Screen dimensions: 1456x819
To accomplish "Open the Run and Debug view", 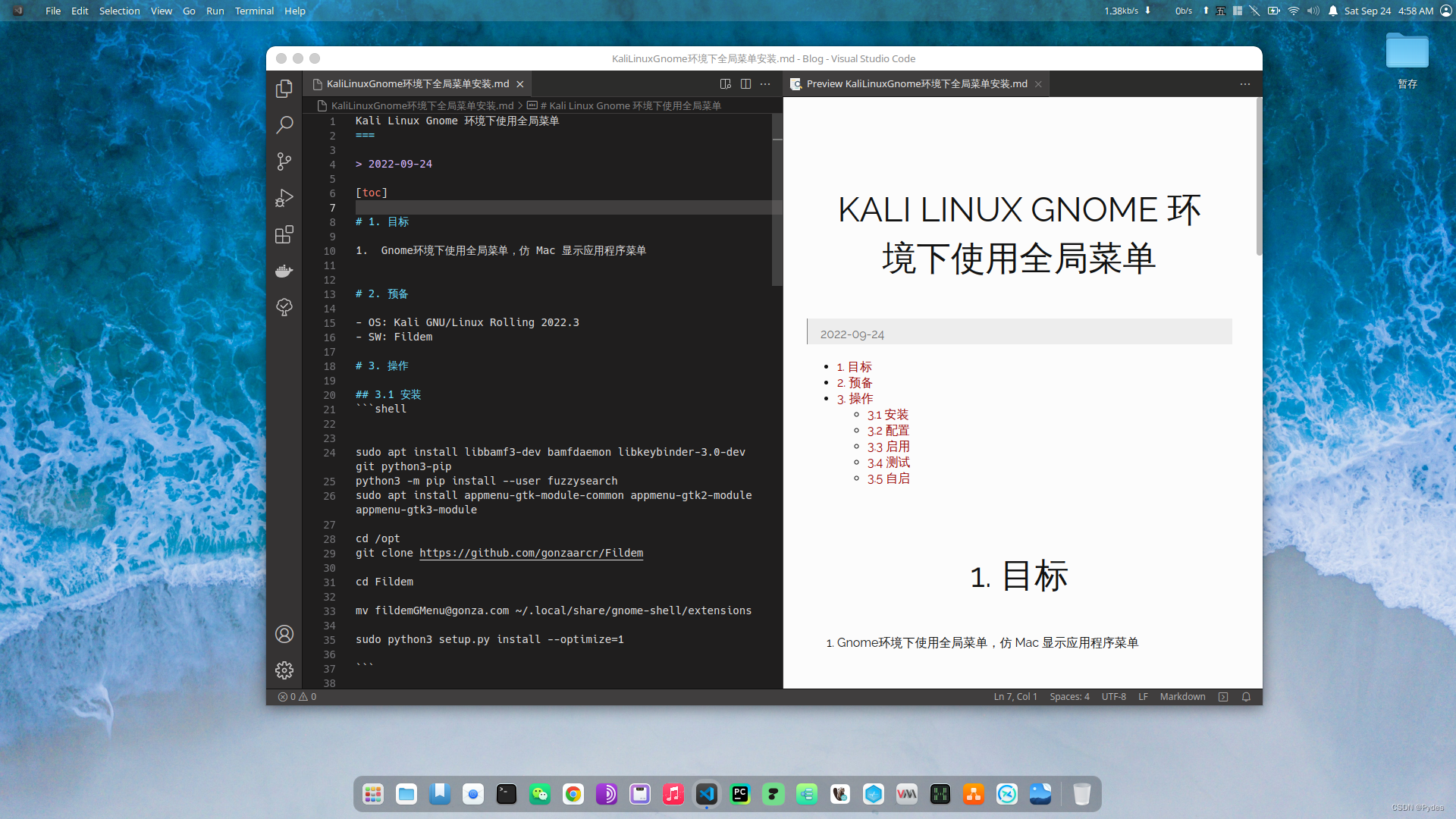I will point(284,198).
